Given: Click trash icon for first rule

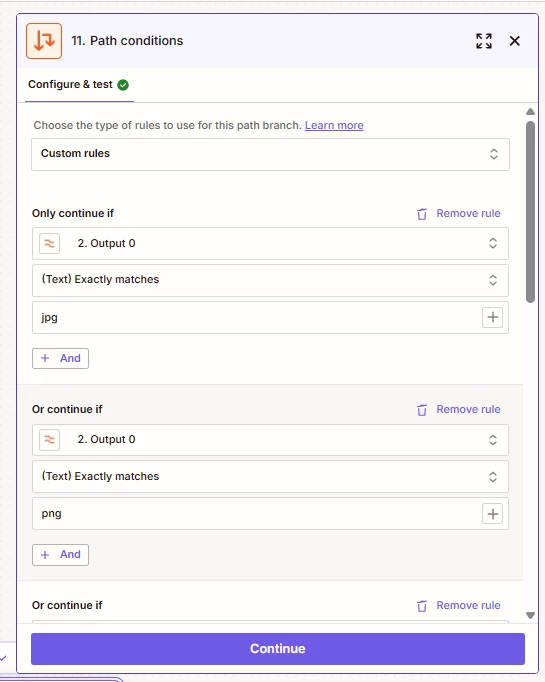Looking at the screenshot, I should click(x=421, y=214).
